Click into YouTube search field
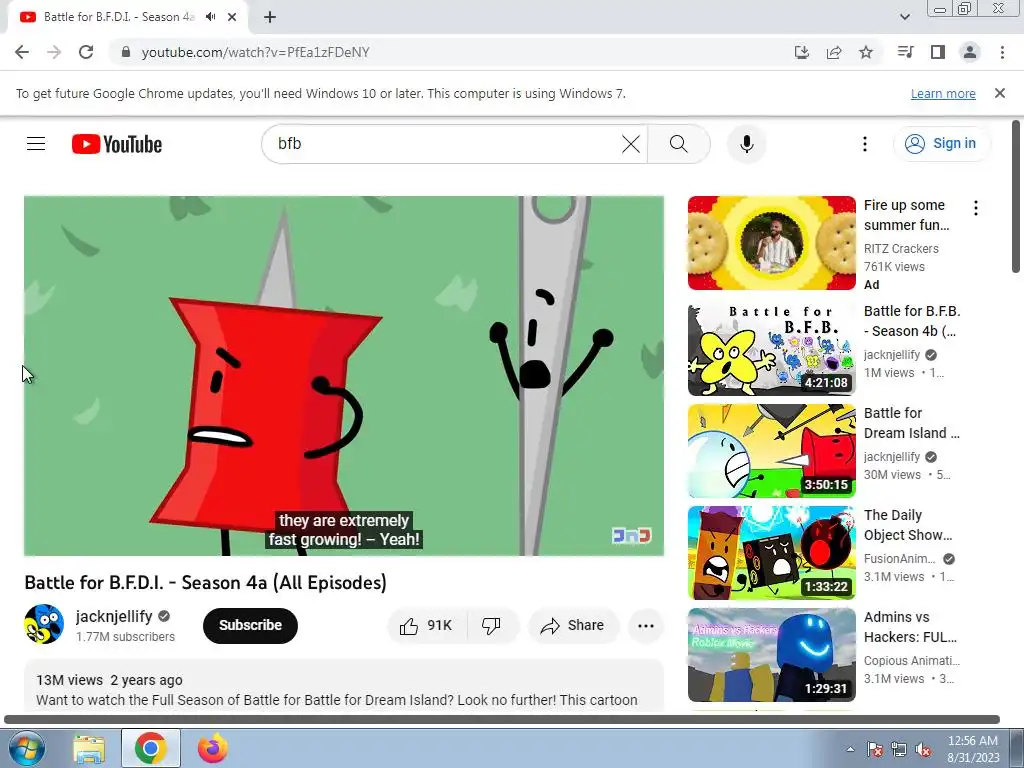Screen dimensions: 1024x768 click(444, 144)
